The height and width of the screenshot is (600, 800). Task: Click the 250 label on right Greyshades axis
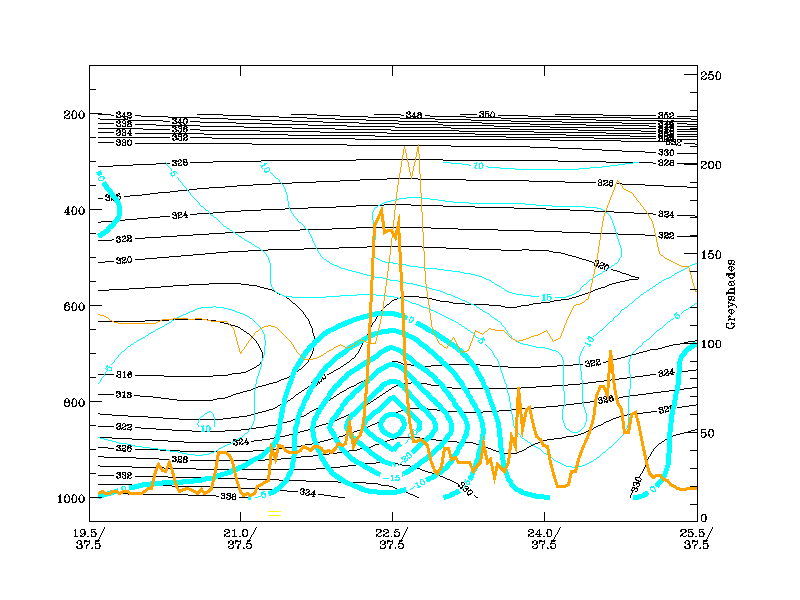[x=712, y=75]
